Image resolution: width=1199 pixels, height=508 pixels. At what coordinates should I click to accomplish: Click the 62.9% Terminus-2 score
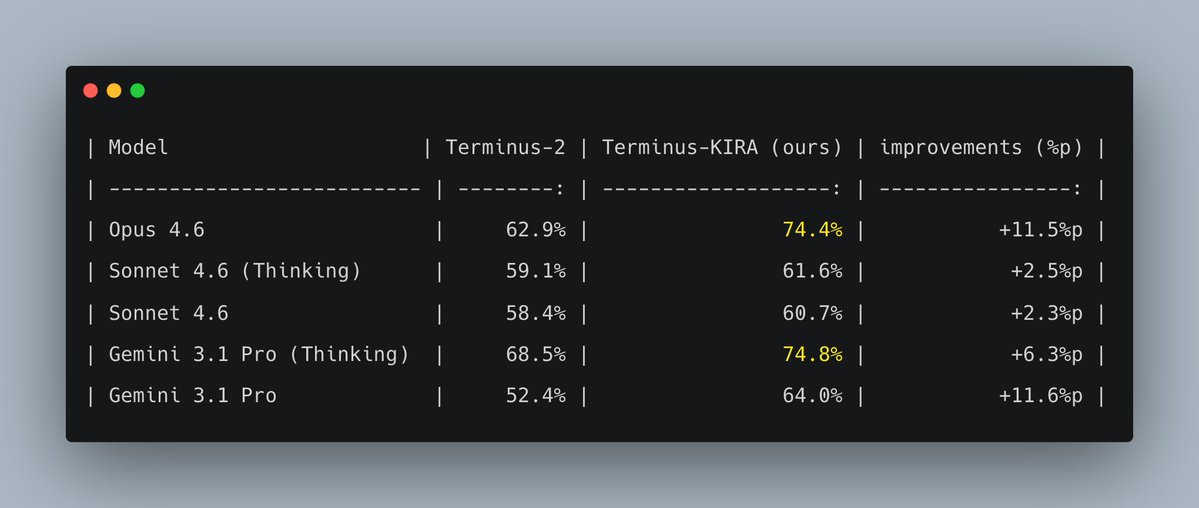(535, 231)
